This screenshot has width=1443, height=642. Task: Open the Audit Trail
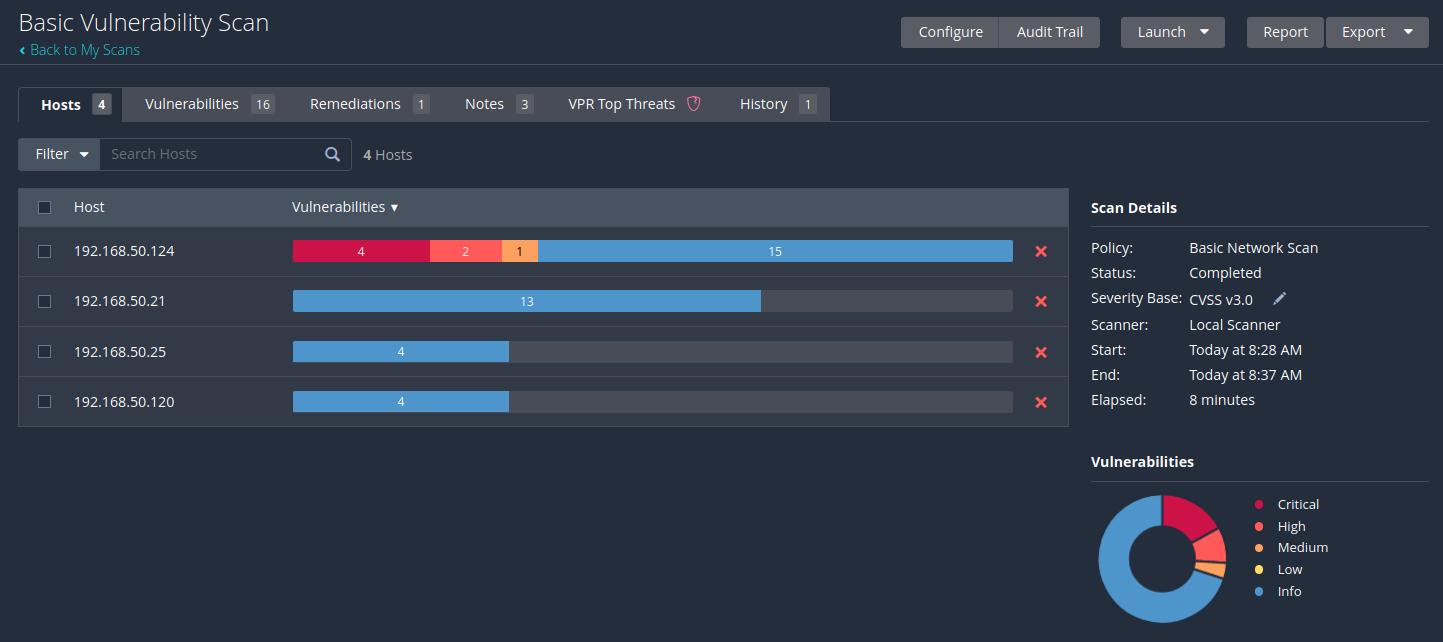point(1049,32)
